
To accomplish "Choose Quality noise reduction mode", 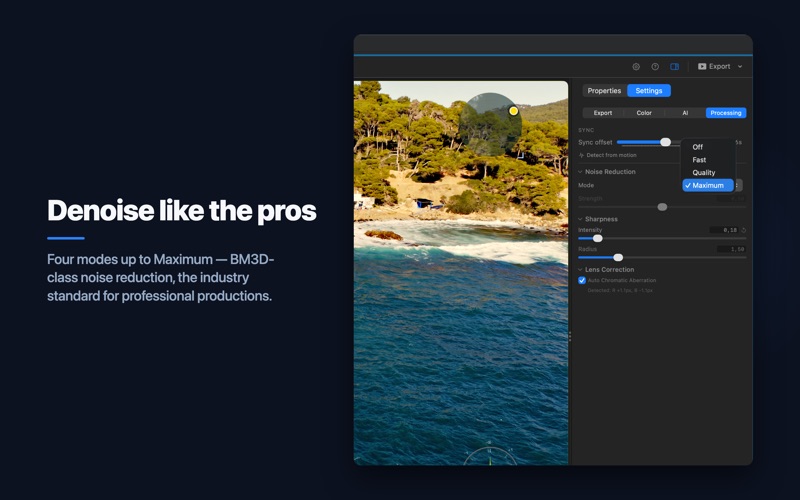I will point(708,172).
